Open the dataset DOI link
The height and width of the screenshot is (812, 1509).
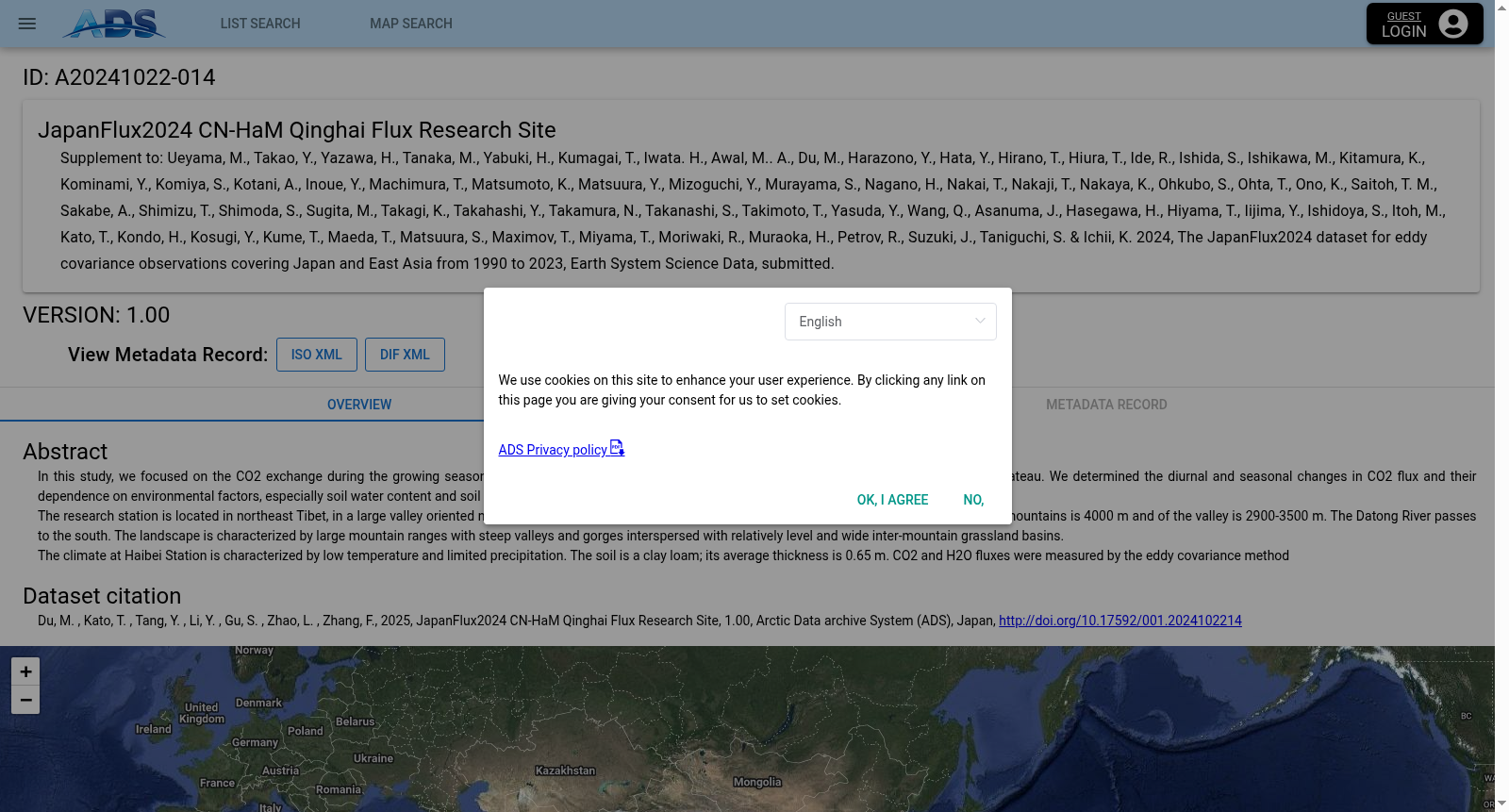tap(1120, 621)
